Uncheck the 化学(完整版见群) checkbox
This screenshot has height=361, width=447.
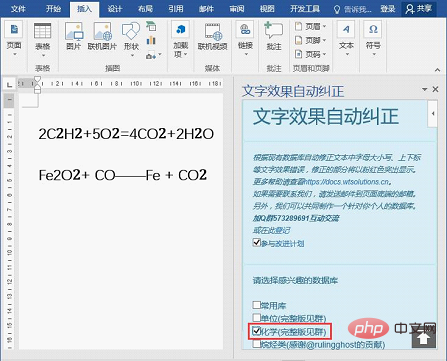(256, 331)
